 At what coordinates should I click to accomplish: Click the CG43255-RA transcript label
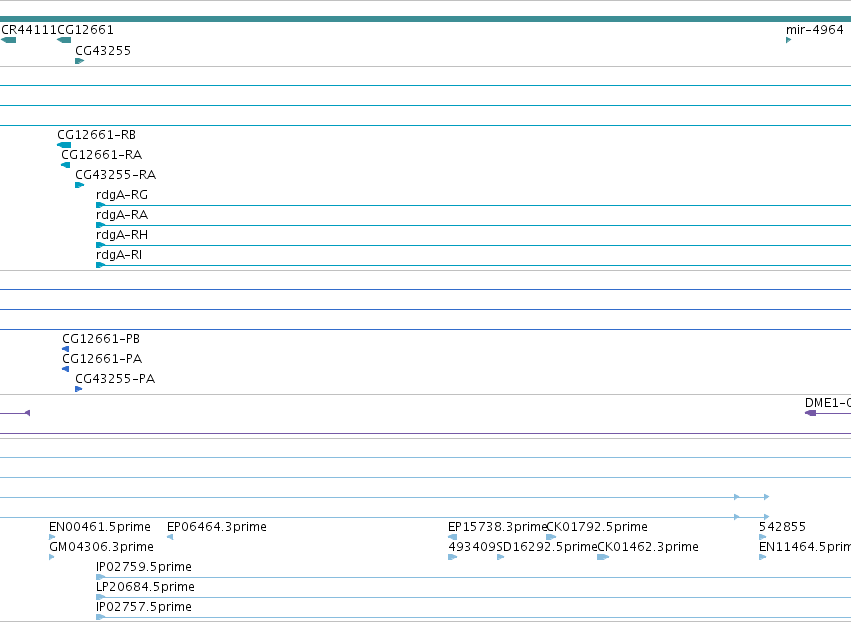(x=116, y=175)
